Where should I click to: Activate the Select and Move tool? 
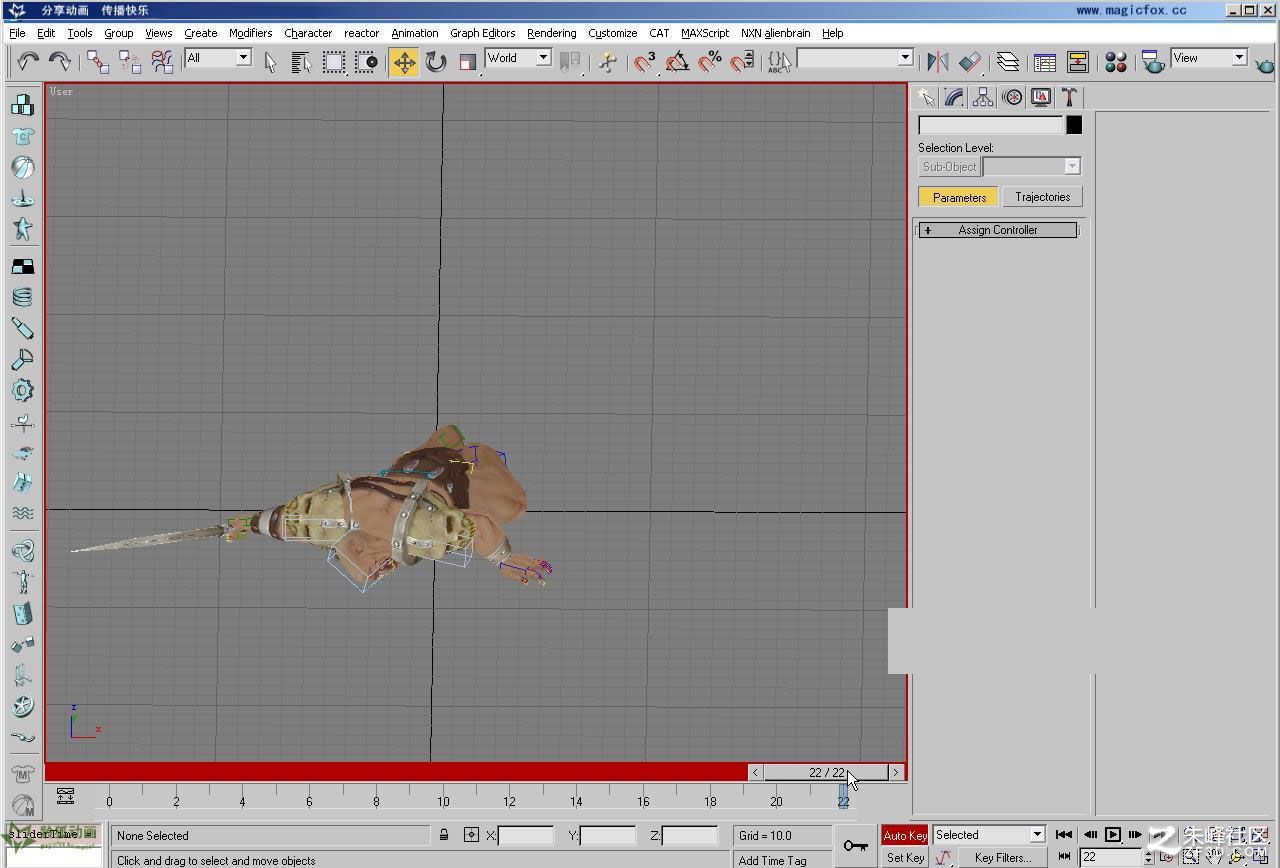point(404,62)
